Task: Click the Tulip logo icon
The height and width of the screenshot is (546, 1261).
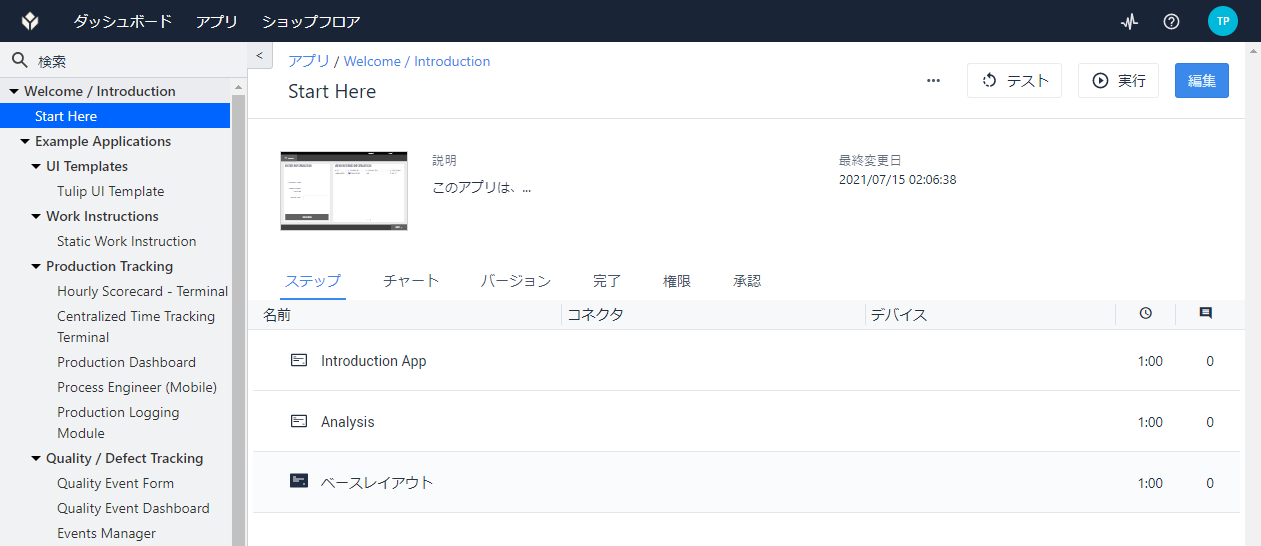Action: (30, 21)
